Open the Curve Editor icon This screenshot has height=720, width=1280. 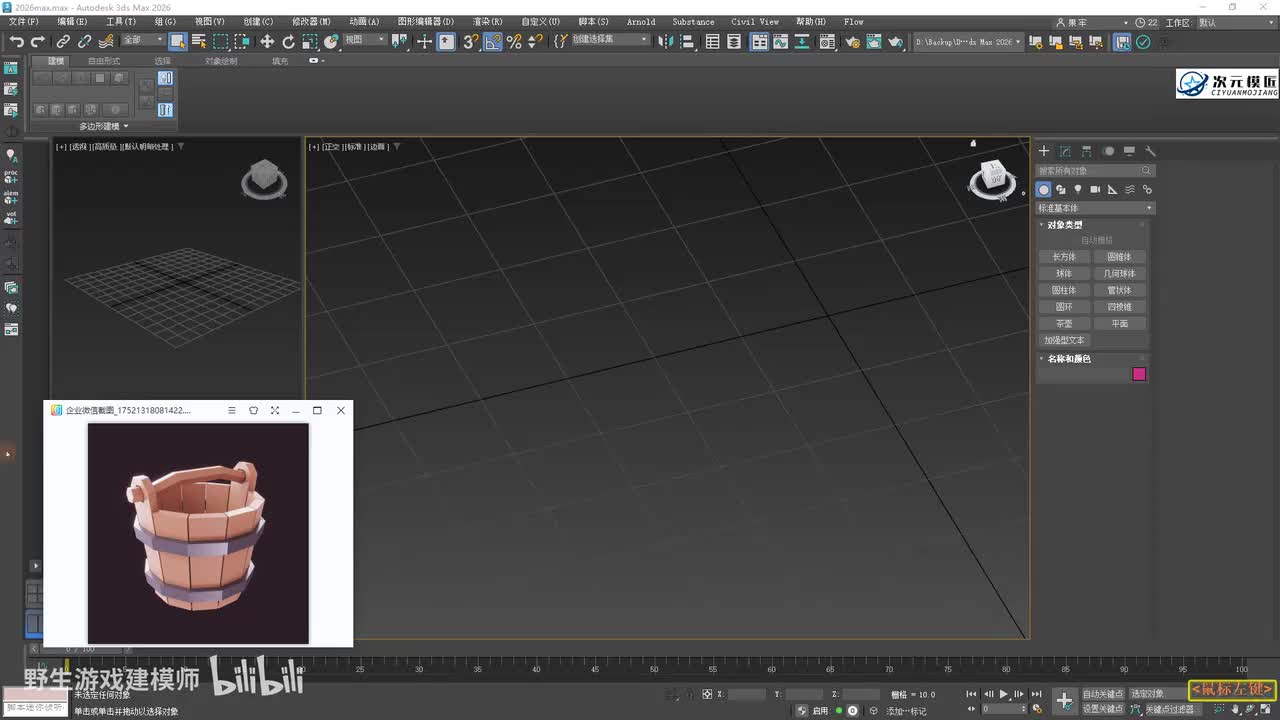(x=782, y=42)
